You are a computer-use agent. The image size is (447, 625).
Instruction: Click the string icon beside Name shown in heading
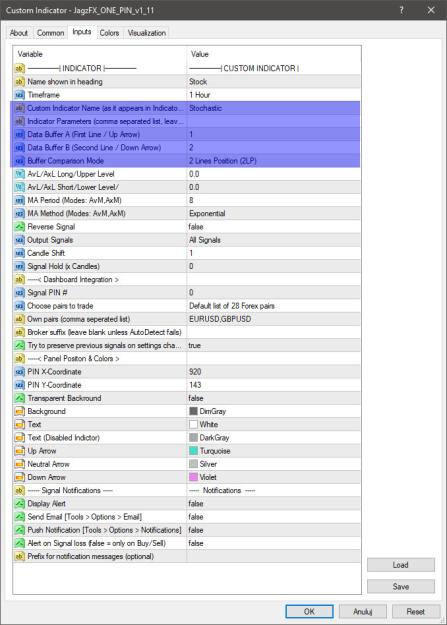[x=20, y=82]
